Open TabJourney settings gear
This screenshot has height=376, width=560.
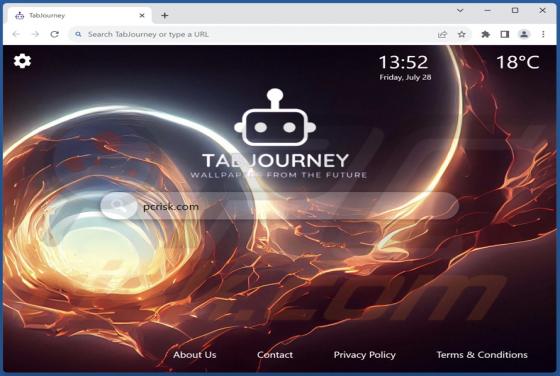point(22,61)
